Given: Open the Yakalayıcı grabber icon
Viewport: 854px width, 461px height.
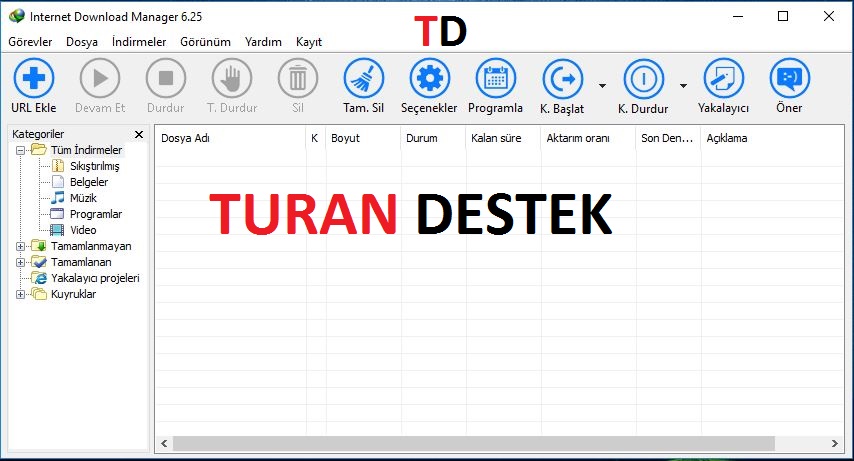Looking at the screenshot, I should tap(724, 78).
